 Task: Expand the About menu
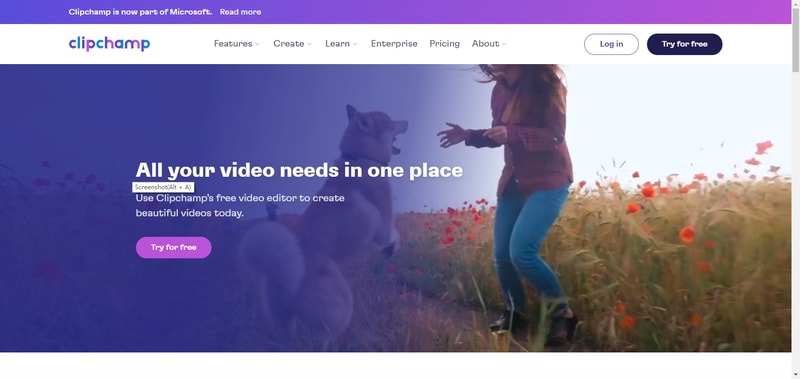pyautogui.click(x=489, y=44)
